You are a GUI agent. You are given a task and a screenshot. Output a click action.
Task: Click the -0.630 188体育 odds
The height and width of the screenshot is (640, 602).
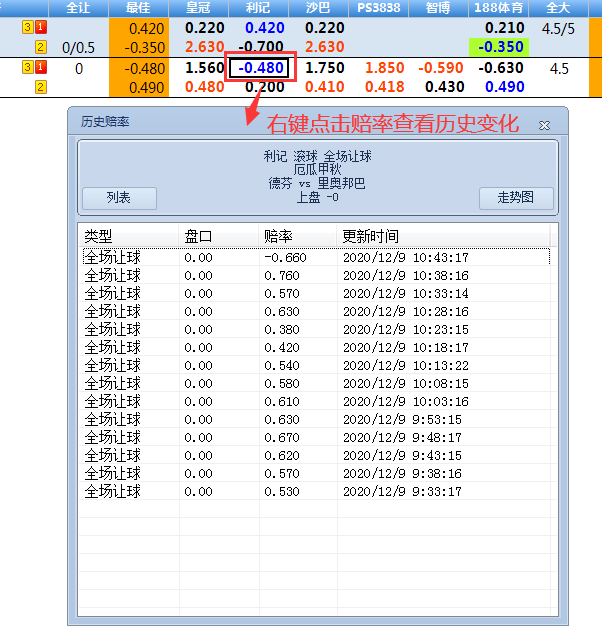coord(501,68)
